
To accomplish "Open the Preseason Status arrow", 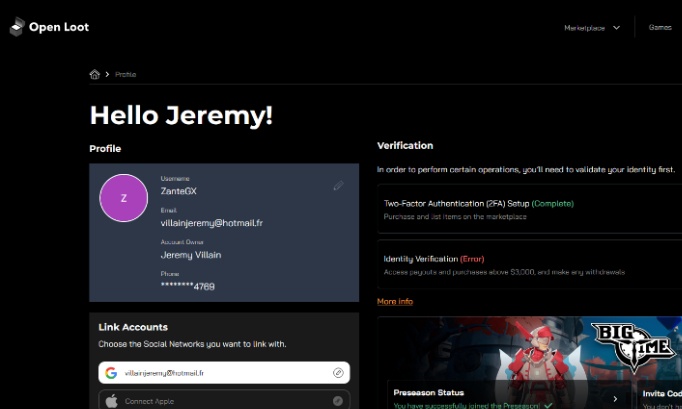I will (615, 398).
